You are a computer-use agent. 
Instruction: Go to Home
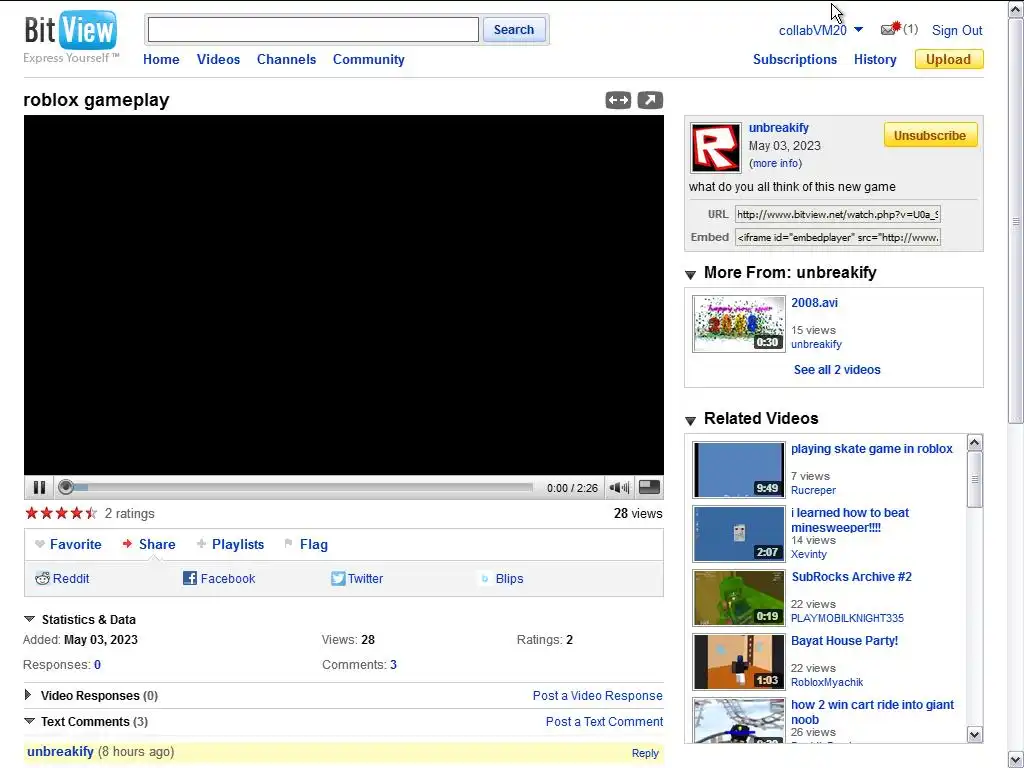(161, 59)
